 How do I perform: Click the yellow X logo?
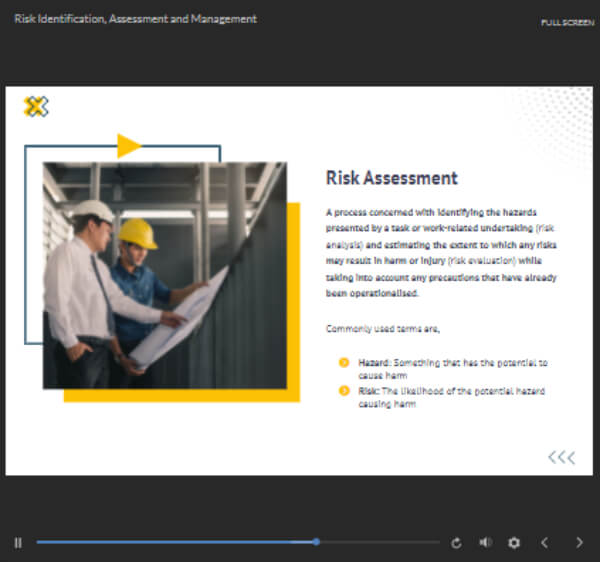[36, 106]
